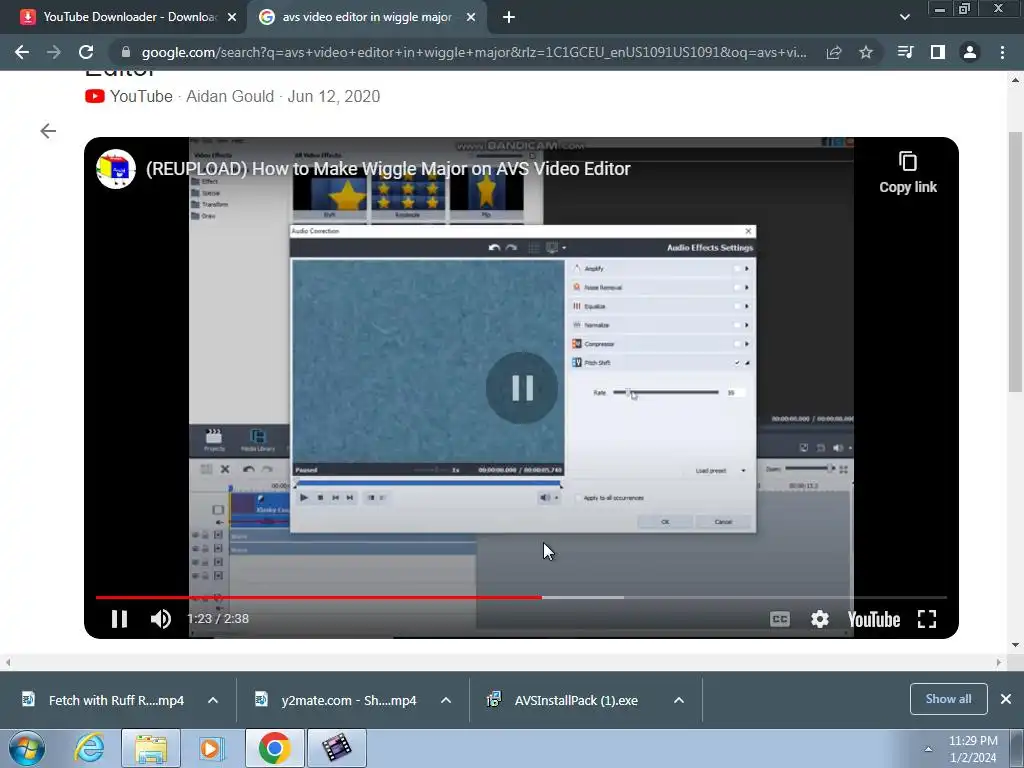Click the Aidan Gould author text

[230, 96]
